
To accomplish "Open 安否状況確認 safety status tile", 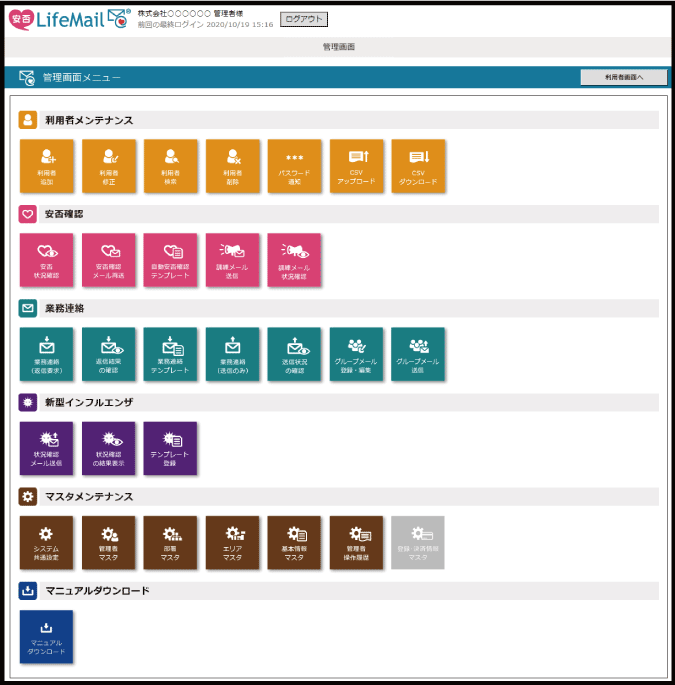I will tap(46, 259).
